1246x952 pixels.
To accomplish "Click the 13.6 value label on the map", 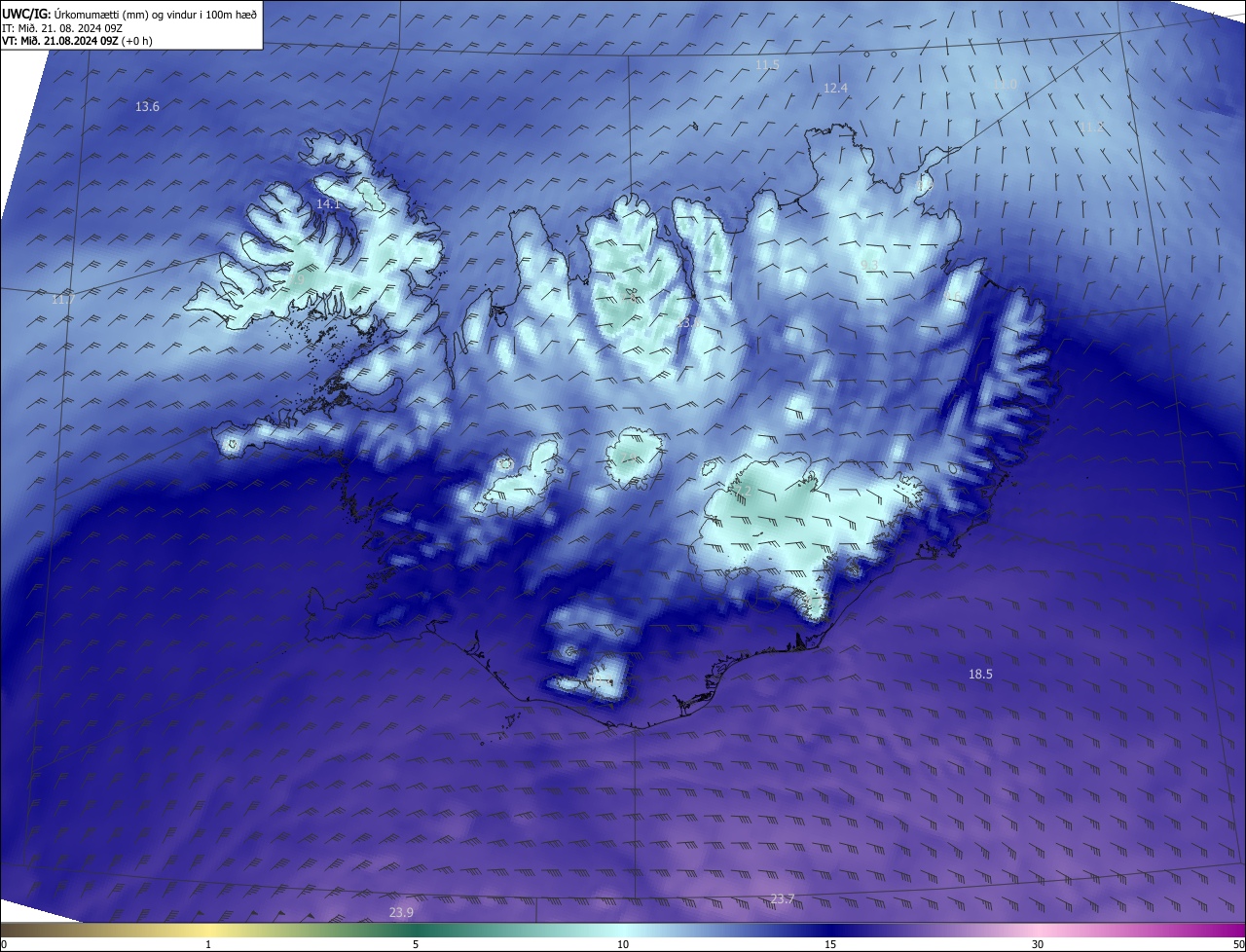I will tap(147, 106).
